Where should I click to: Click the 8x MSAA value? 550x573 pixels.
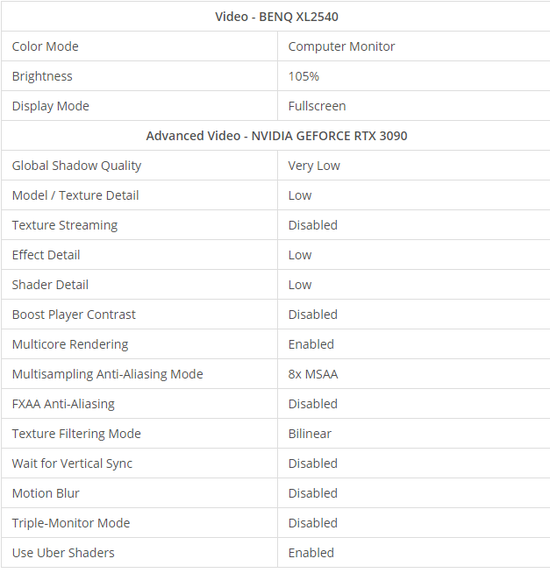tap(313, 374)
